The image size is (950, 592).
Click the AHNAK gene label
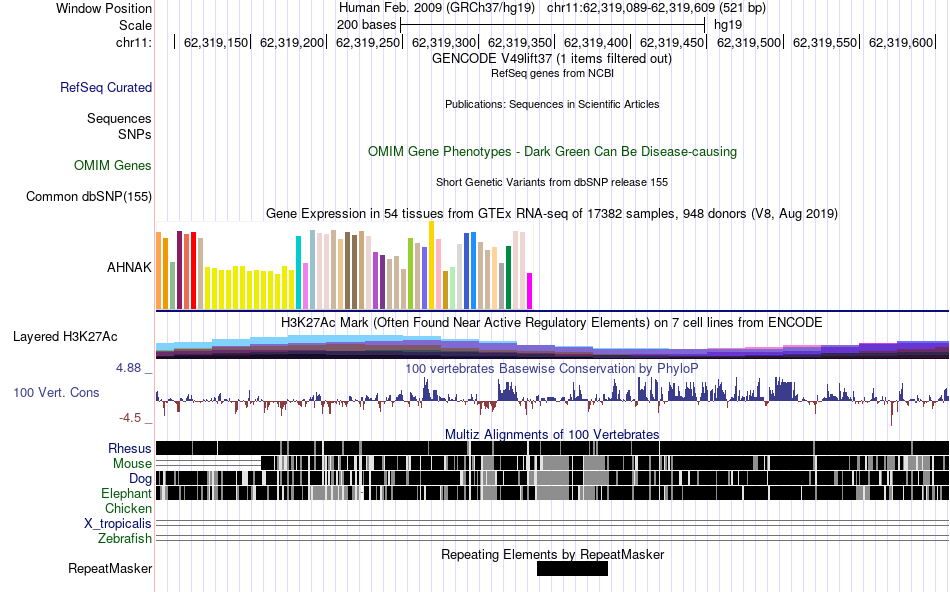(x=129, y=267)
